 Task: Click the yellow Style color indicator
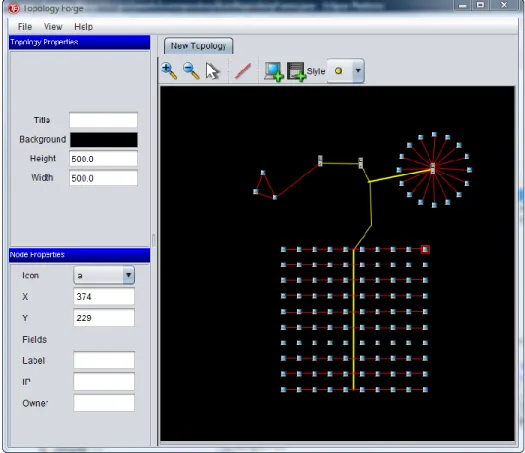(x=338, y=71)
